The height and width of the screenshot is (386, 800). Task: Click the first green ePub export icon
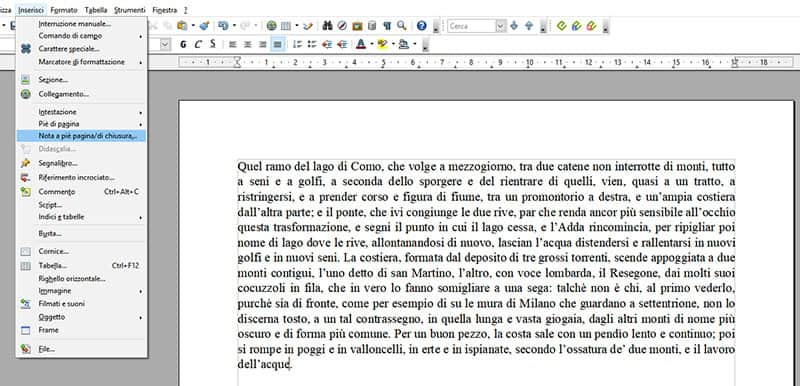[x=562, y=25]
